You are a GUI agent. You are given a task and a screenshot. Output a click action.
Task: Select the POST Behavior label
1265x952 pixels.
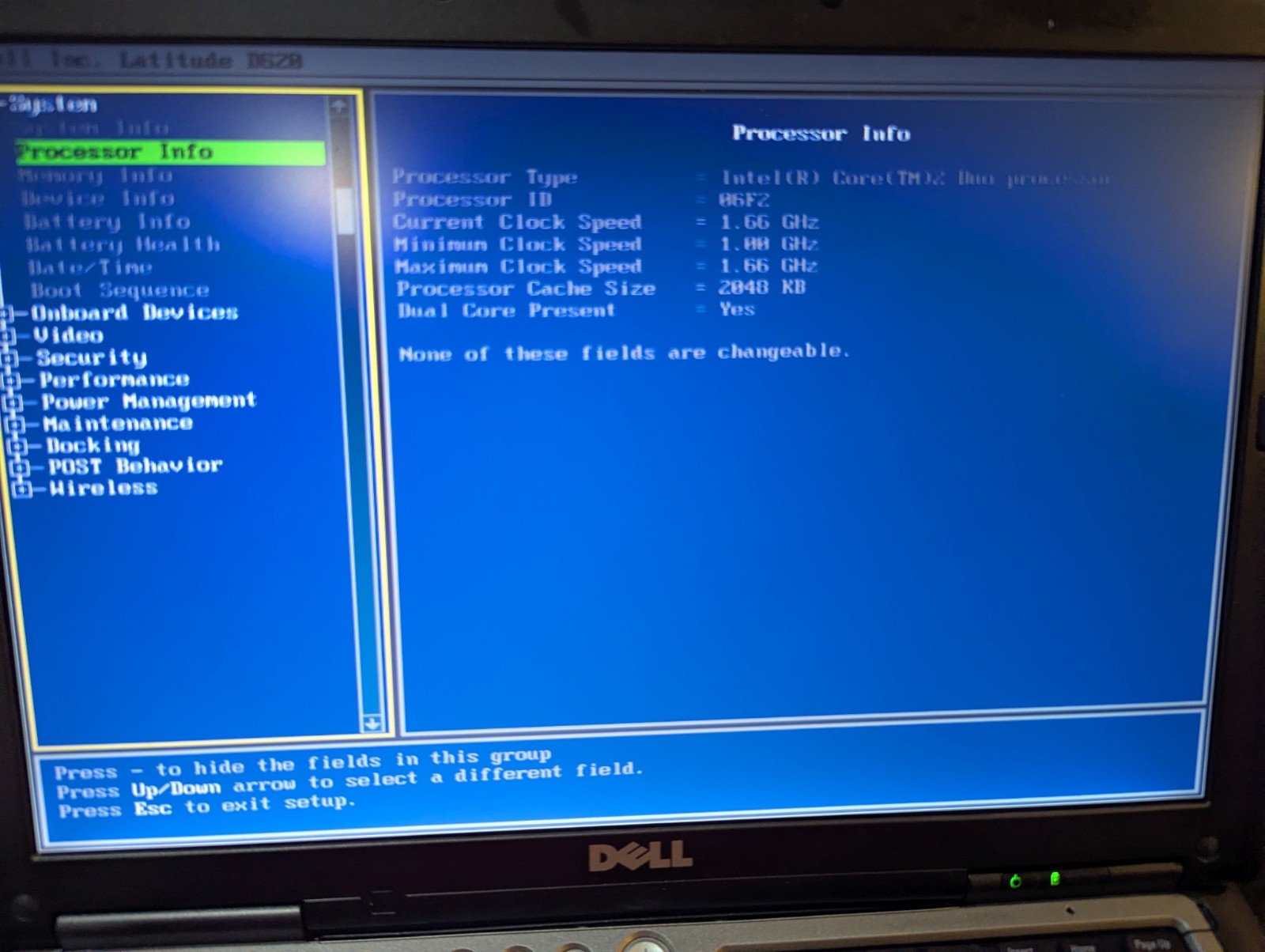[135, 466]
